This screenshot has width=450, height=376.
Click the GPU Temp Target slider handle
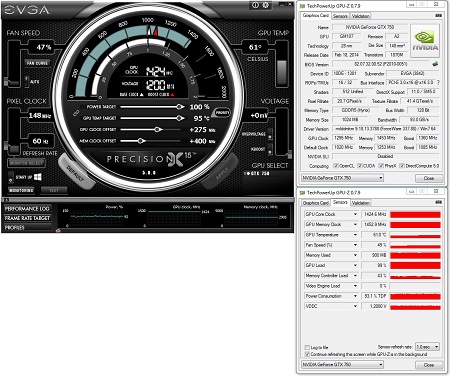coord(180,118)
